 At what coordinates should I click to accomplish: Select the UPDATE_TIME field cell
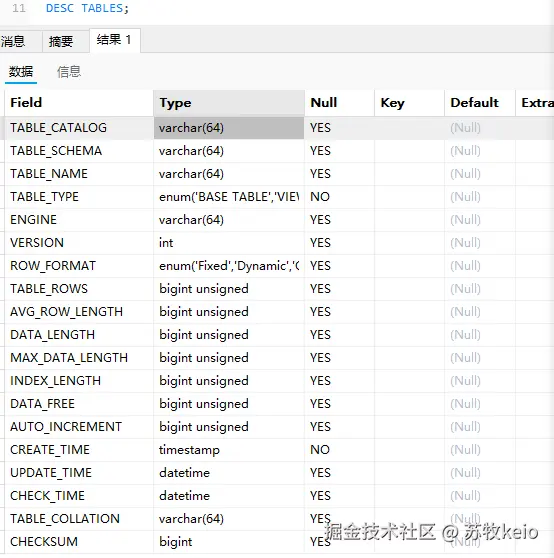(79, 473)
